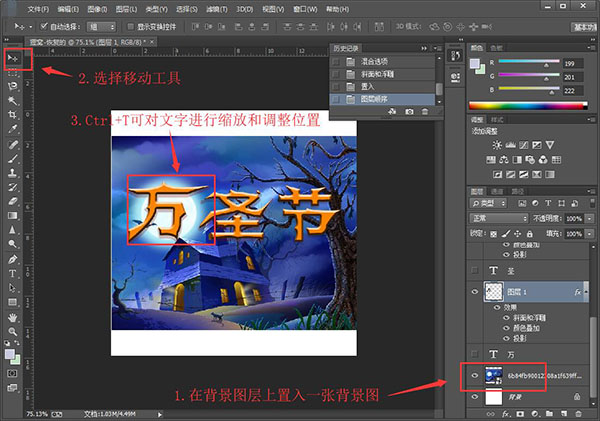Click the Brightness/Contrast adjustment icon
Image resolution: width=600 pixels, height=421 pixels.
point(497,145)
